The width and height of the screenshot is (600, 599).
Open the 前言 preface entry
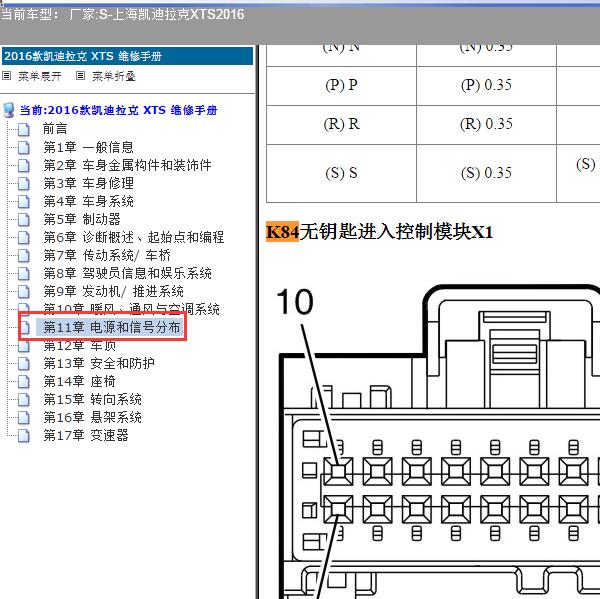55,129
